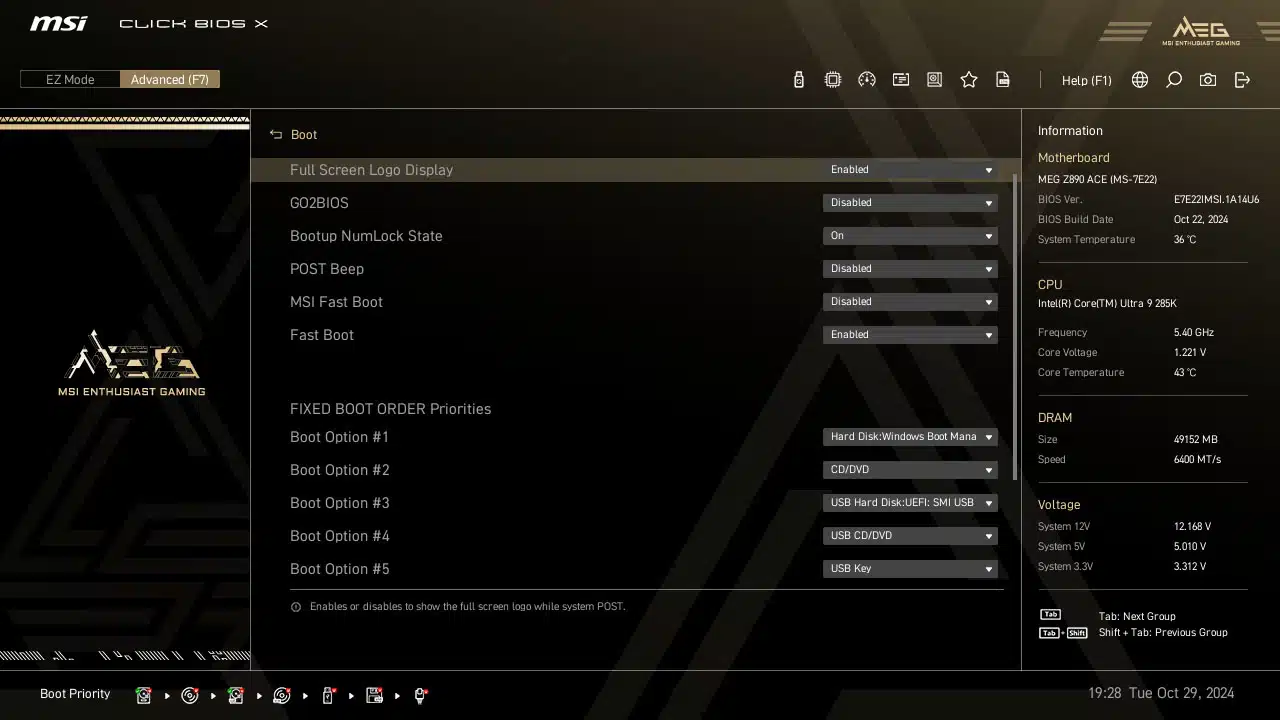This screenshot has width=1280, height=720.
Task: Click FIXED BOOT ORDER Priorities heading
Action: pos(390,409)
